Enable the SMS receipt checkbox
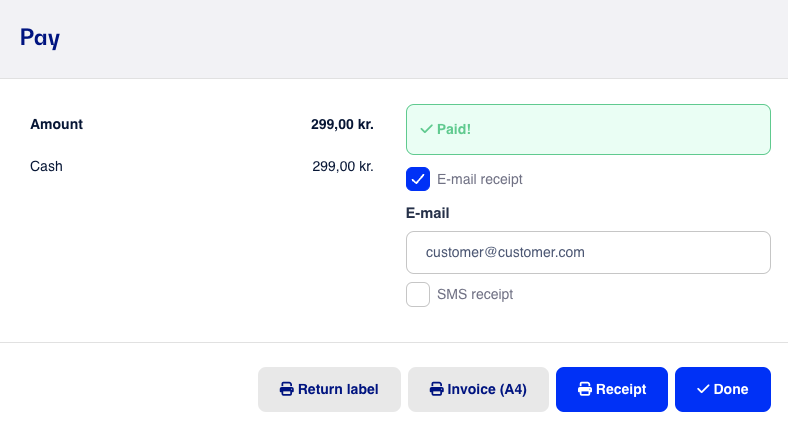The image size is (788, 426). (418, 294)
